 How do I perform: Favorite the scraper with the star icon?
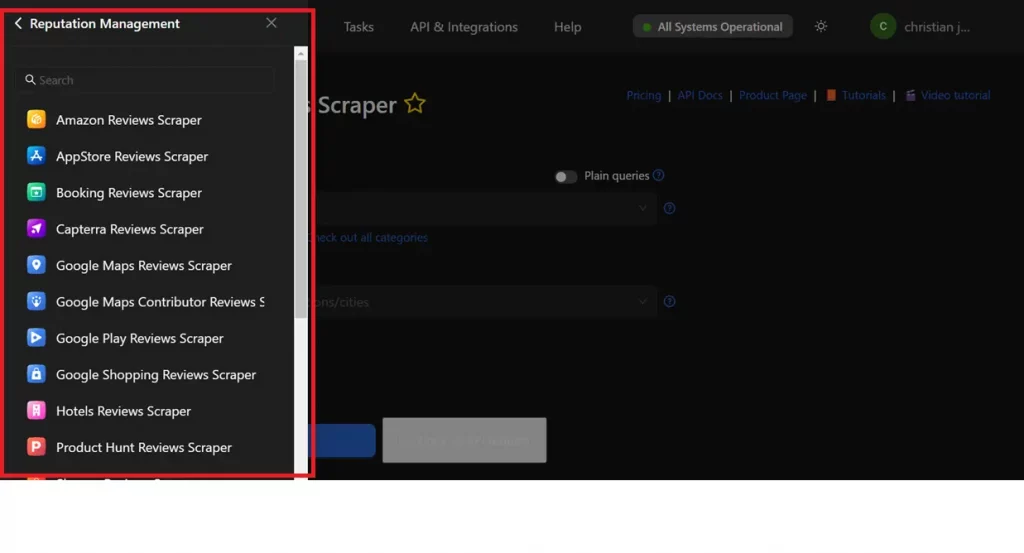pyautogui.click(x=415, y=104)
